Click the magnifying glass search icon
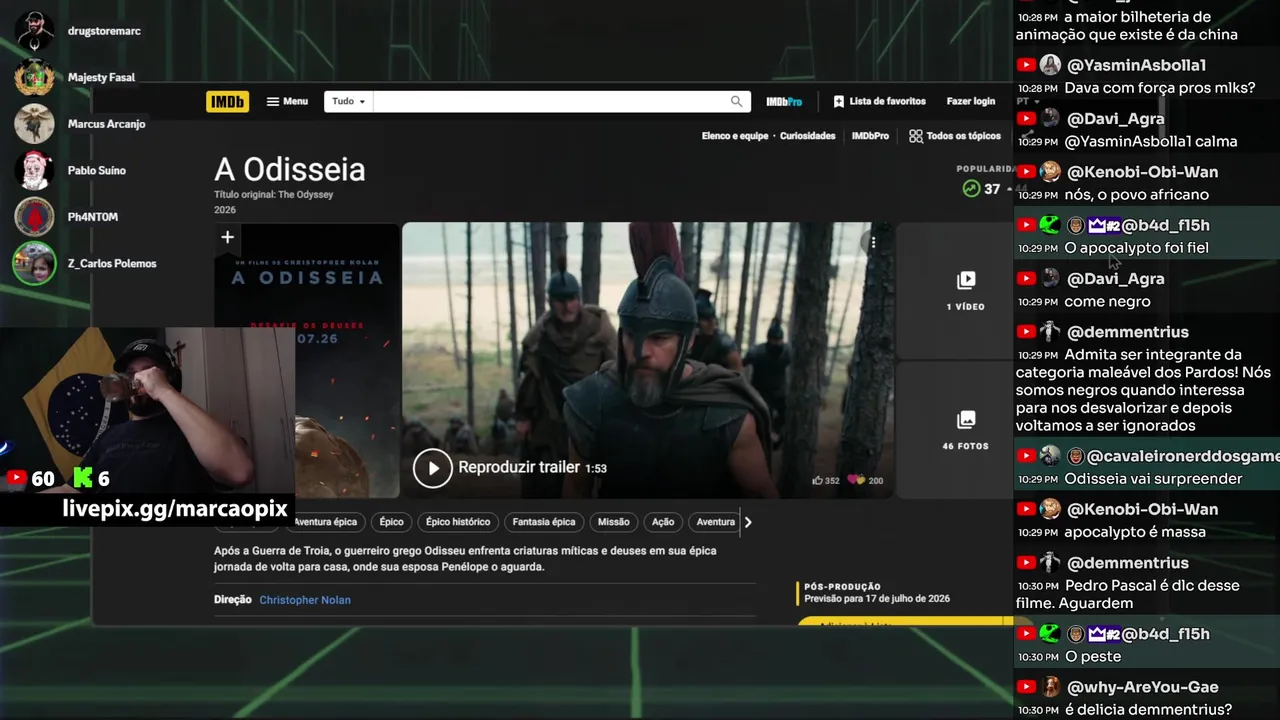This screenshot has width=1280, height=720. (737, 101)
